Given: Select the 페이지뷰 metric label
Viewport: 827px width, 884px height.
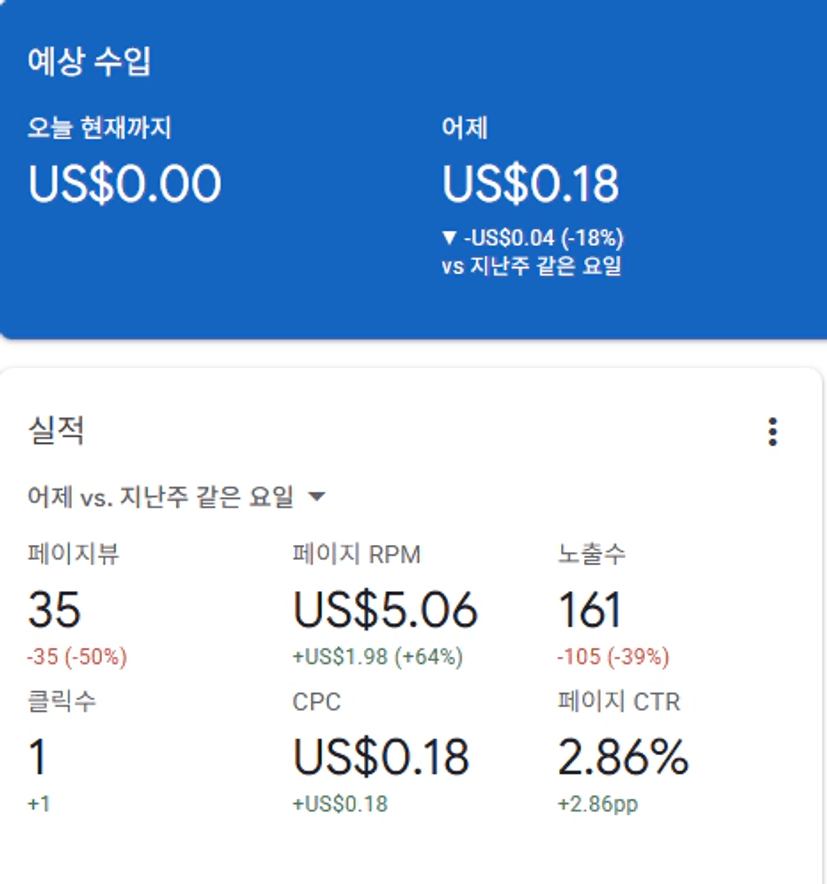Looking at the screenshot, I should [x=73, y=554].
